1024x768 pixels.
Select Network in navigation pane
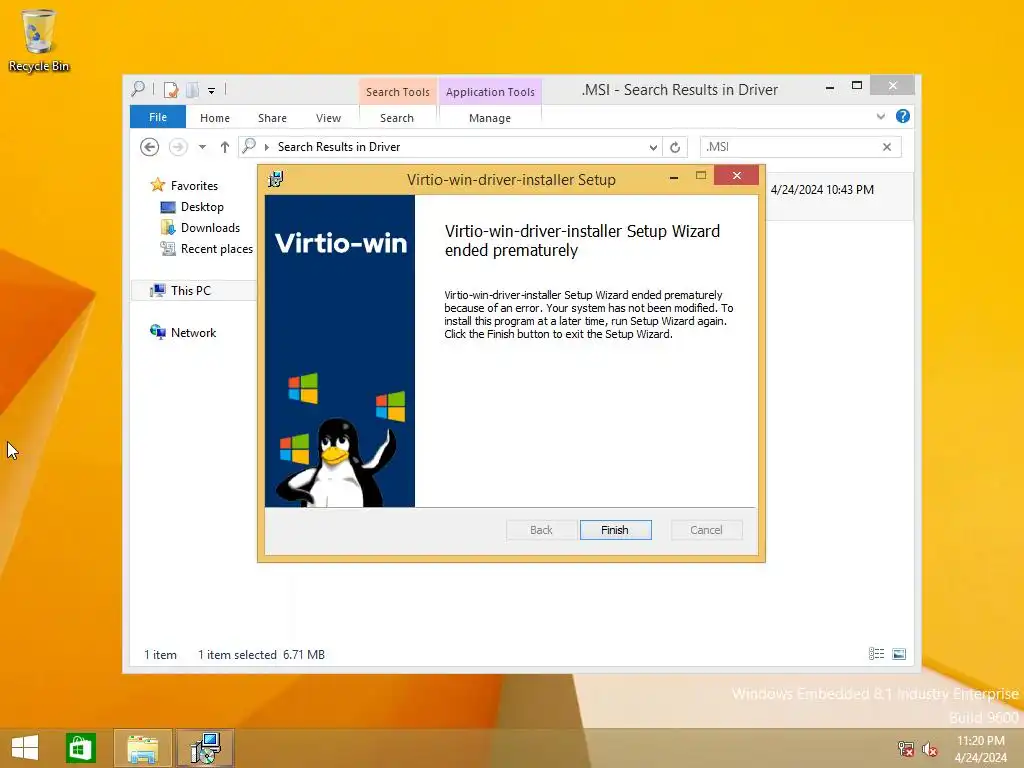click(x=193, y=332)
